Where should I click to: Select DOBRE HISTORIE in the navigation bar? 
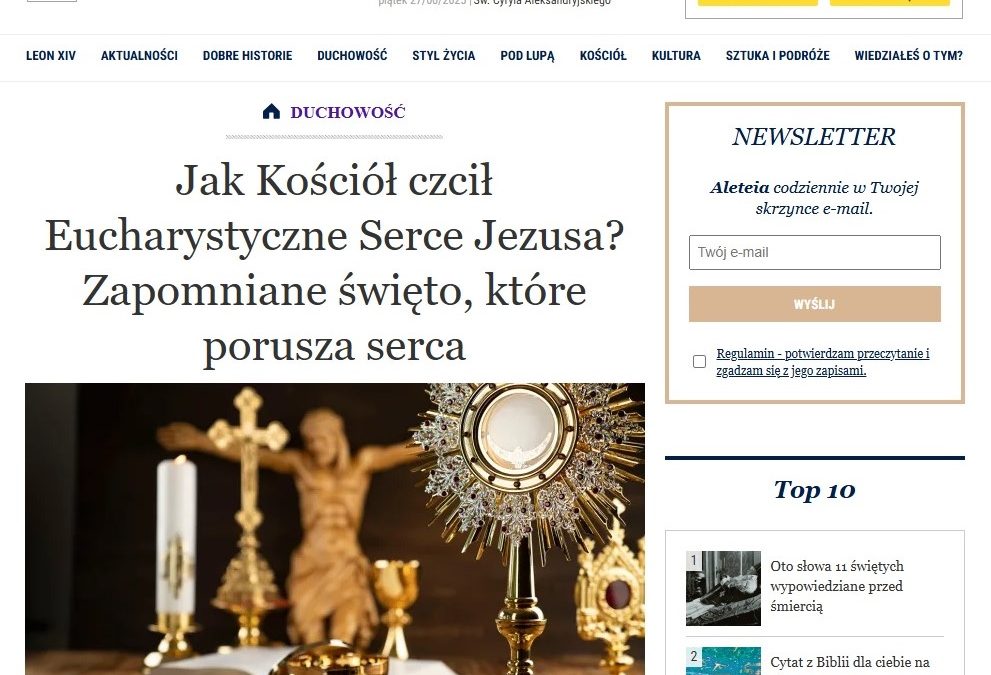(247, 56)
